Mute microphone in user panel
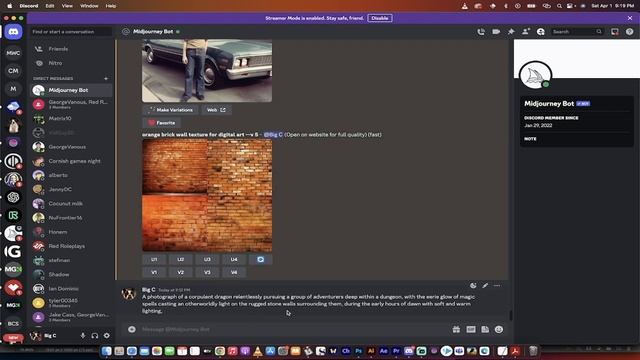The width and height of the screenshot is (640, 360). 83,336
